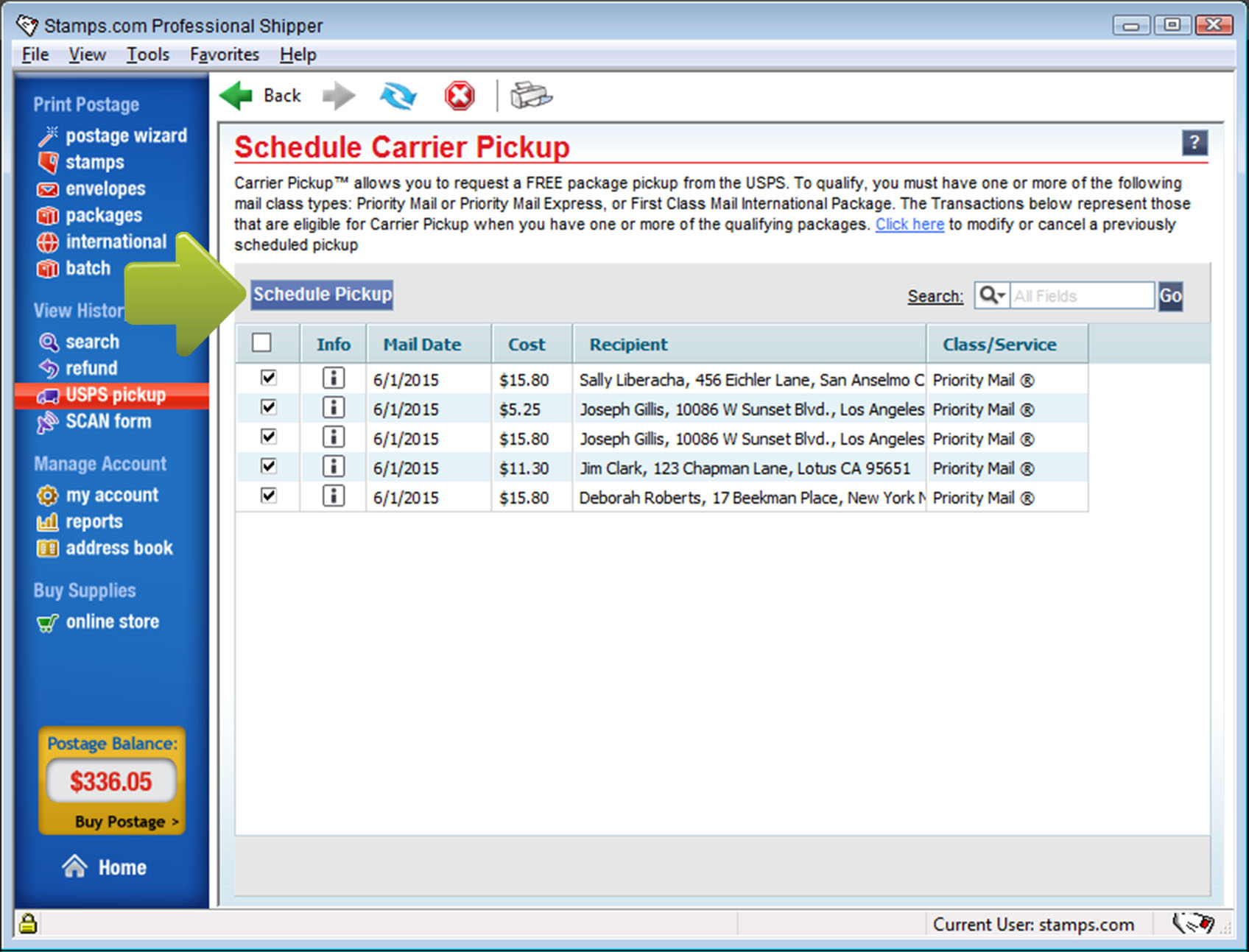Sort by Mail Date column header

coord(429,344)
